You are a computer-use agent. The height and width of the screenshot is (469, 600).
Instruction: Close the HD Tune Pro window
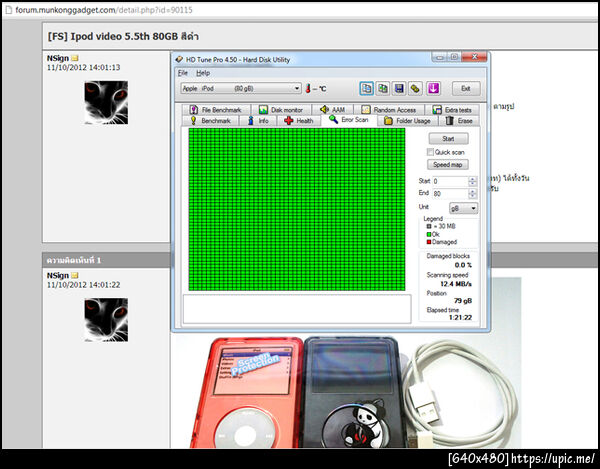tap(474, 57)
